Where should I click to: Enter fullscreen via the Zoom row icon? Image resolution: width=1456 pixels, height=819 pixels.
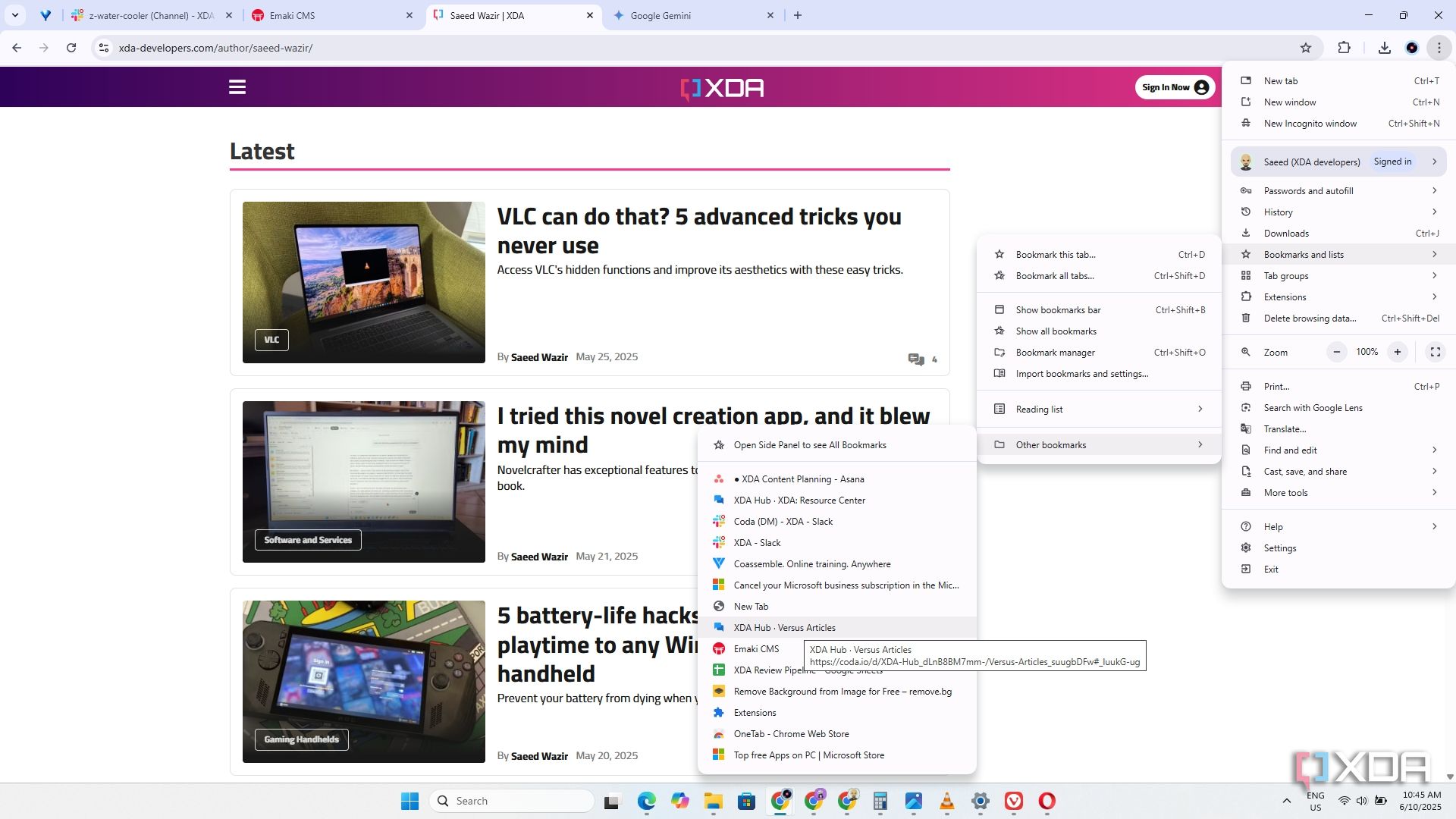1435,352
